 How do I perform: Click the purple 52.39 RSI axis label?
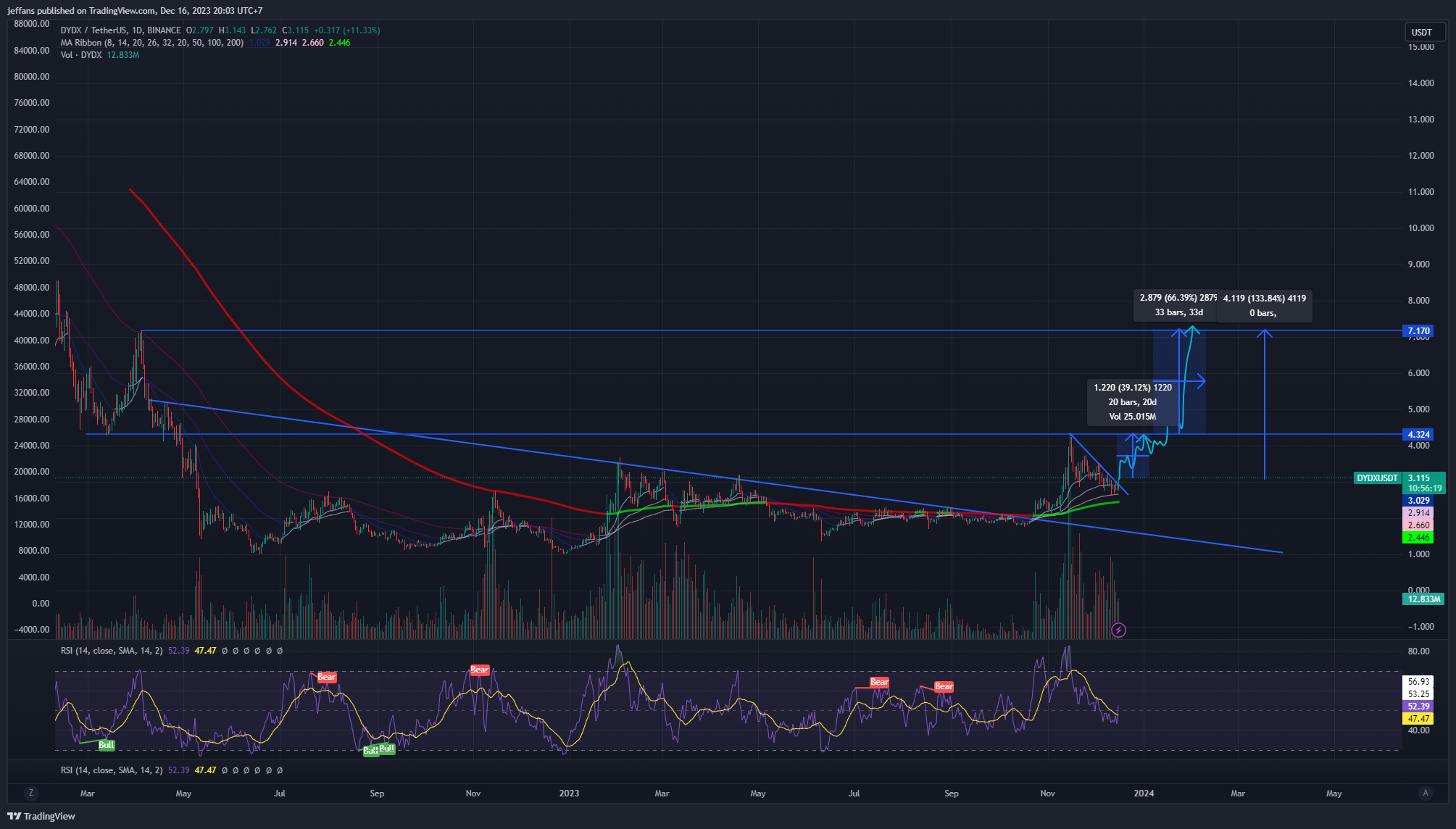1418,707
